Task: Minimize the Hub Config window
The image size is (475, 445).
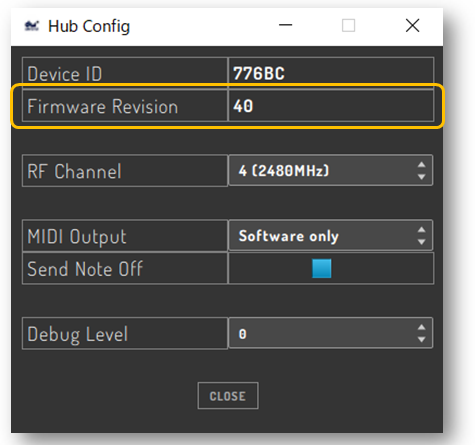Action: (x=285, y=25)
